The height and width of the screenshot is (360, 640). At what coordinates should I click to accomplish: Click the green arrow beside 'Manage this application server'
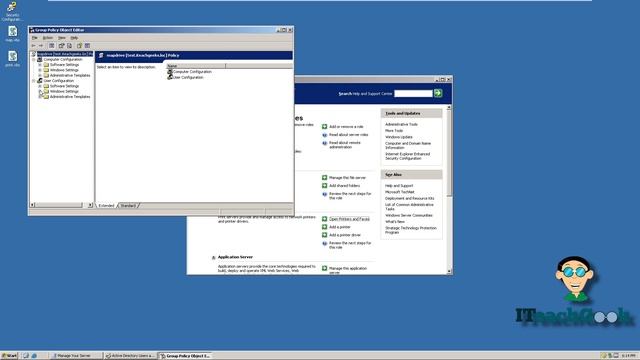coord(324,268)
